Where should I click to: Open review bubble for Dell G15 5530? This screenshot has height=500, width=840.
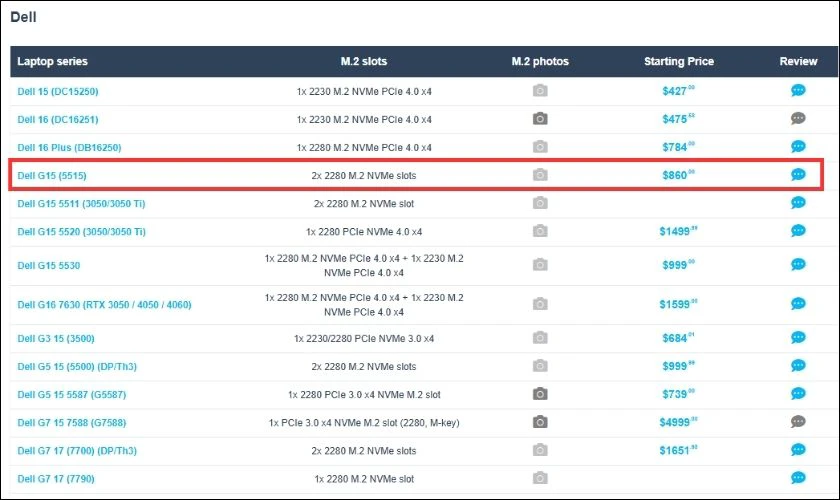pos(798,265)
